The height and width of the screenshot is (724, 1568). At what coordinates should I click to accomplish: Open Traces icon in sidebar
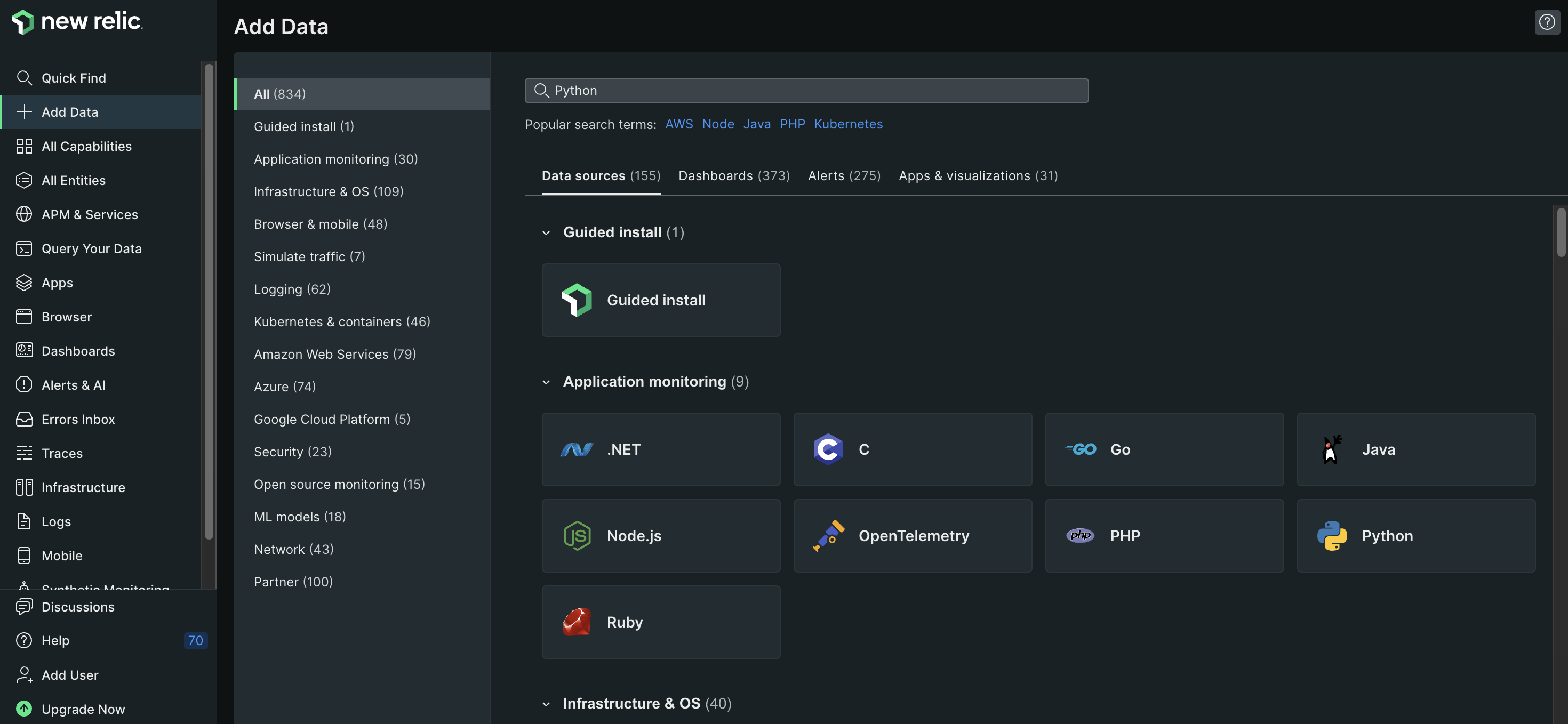coord(24,453)
